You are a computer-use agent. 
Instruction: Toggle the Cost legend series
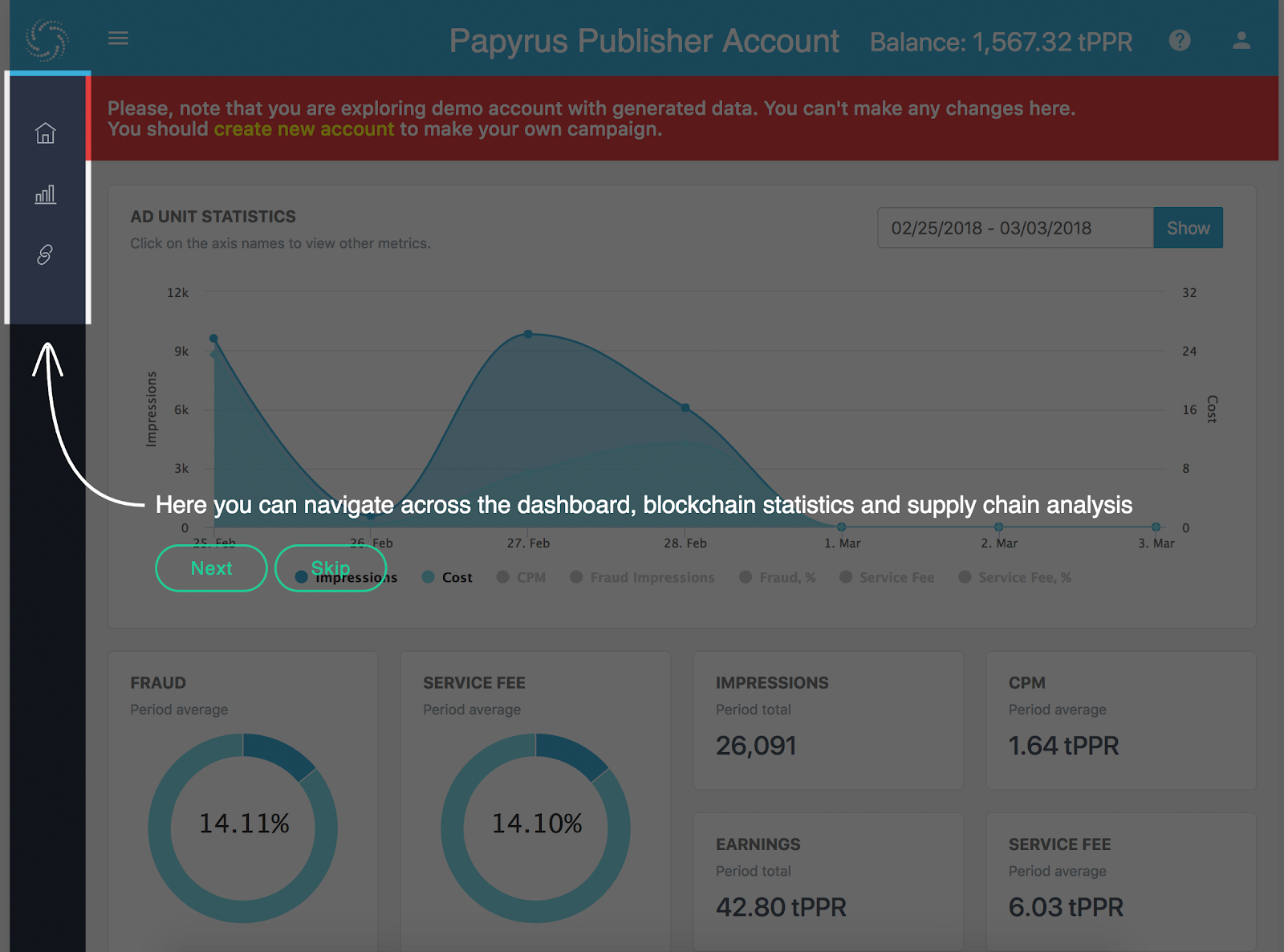[x=448, y=577]
